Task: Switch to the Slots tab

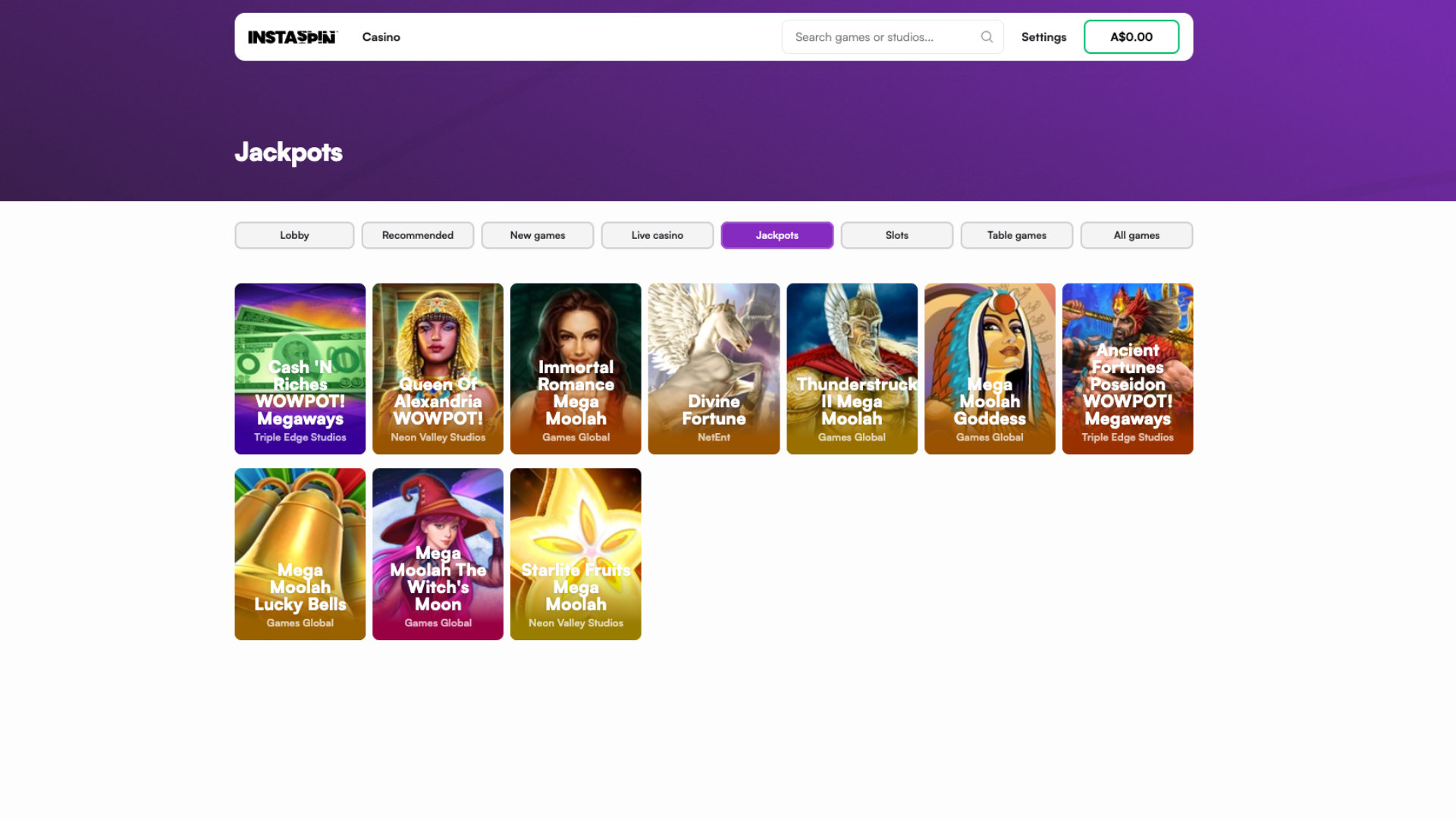Action: [897, 235]
